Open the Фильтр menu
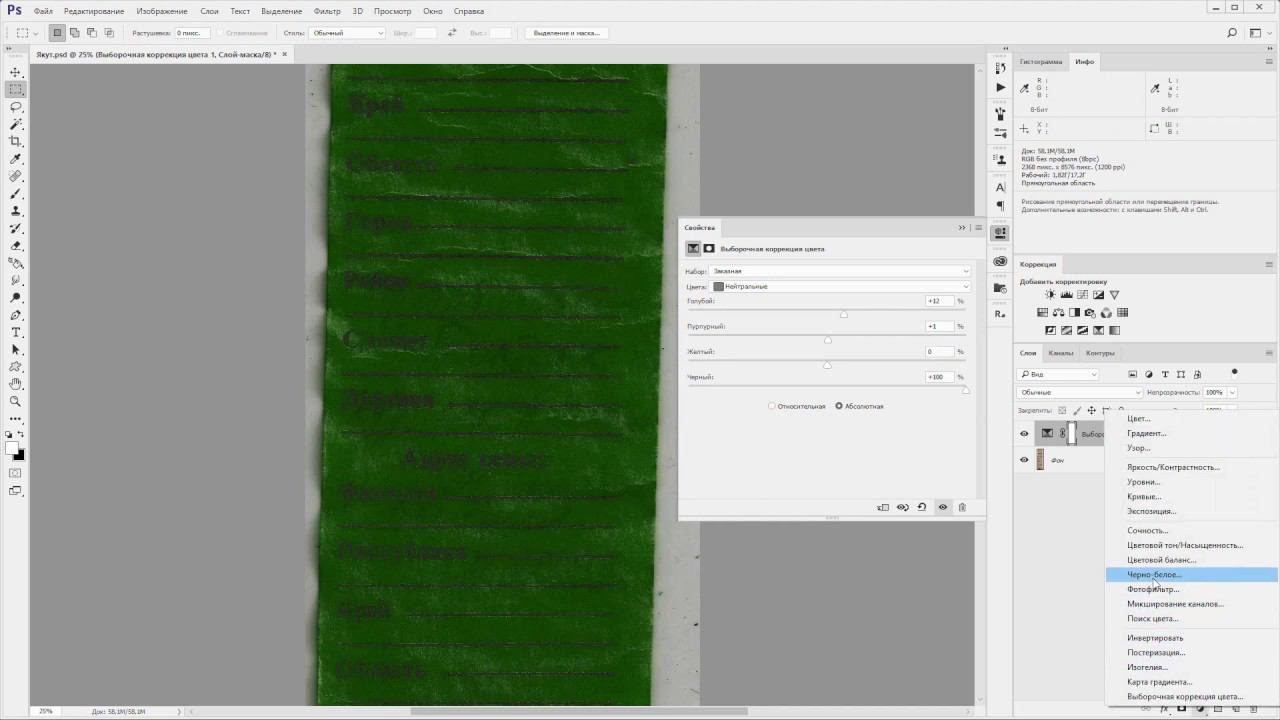This screenshot has height=720, width=1280. pyautogui.click(x=327, y=11)
